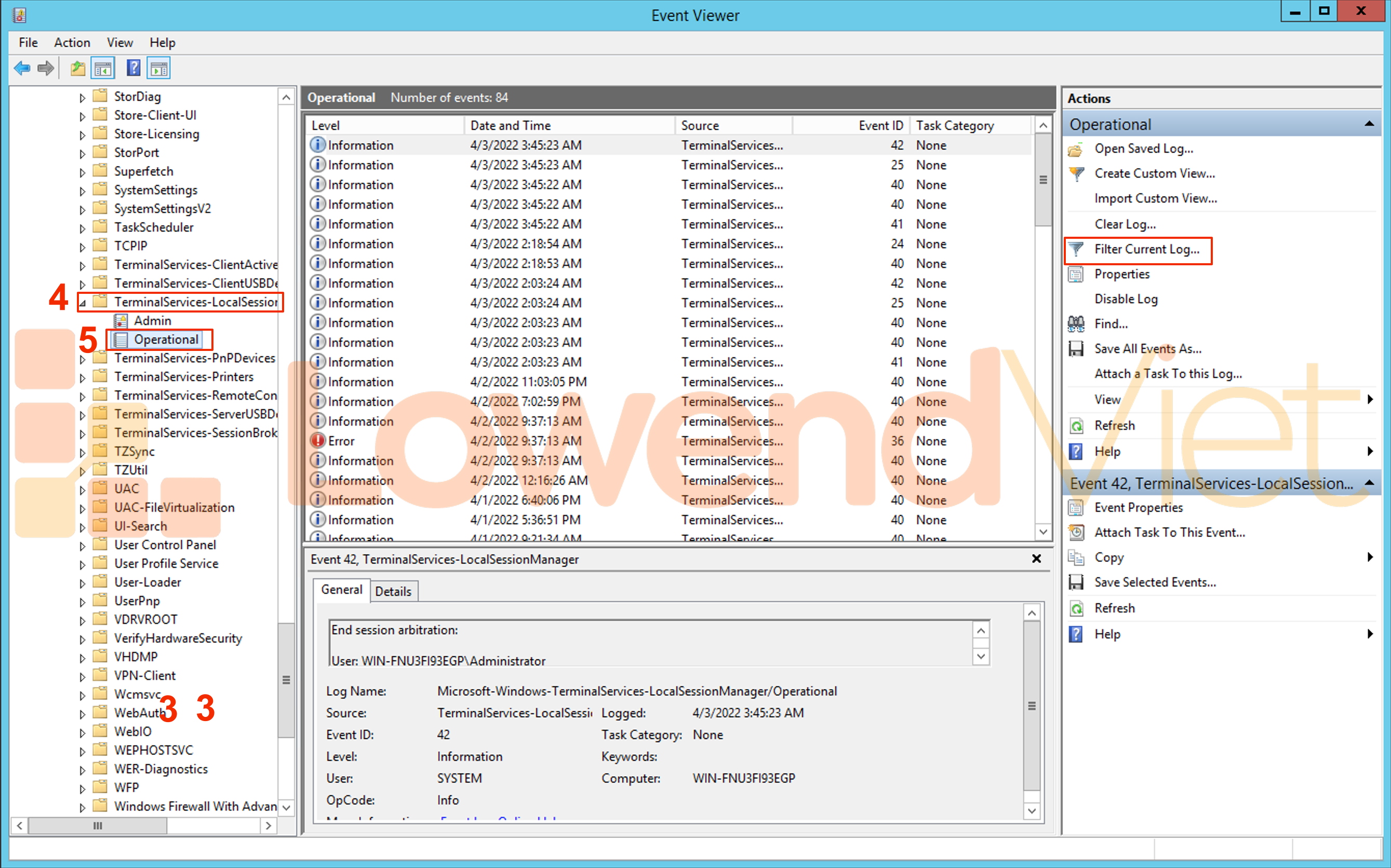Expand the TaskScheduler folder node

[x=82, y=228]
